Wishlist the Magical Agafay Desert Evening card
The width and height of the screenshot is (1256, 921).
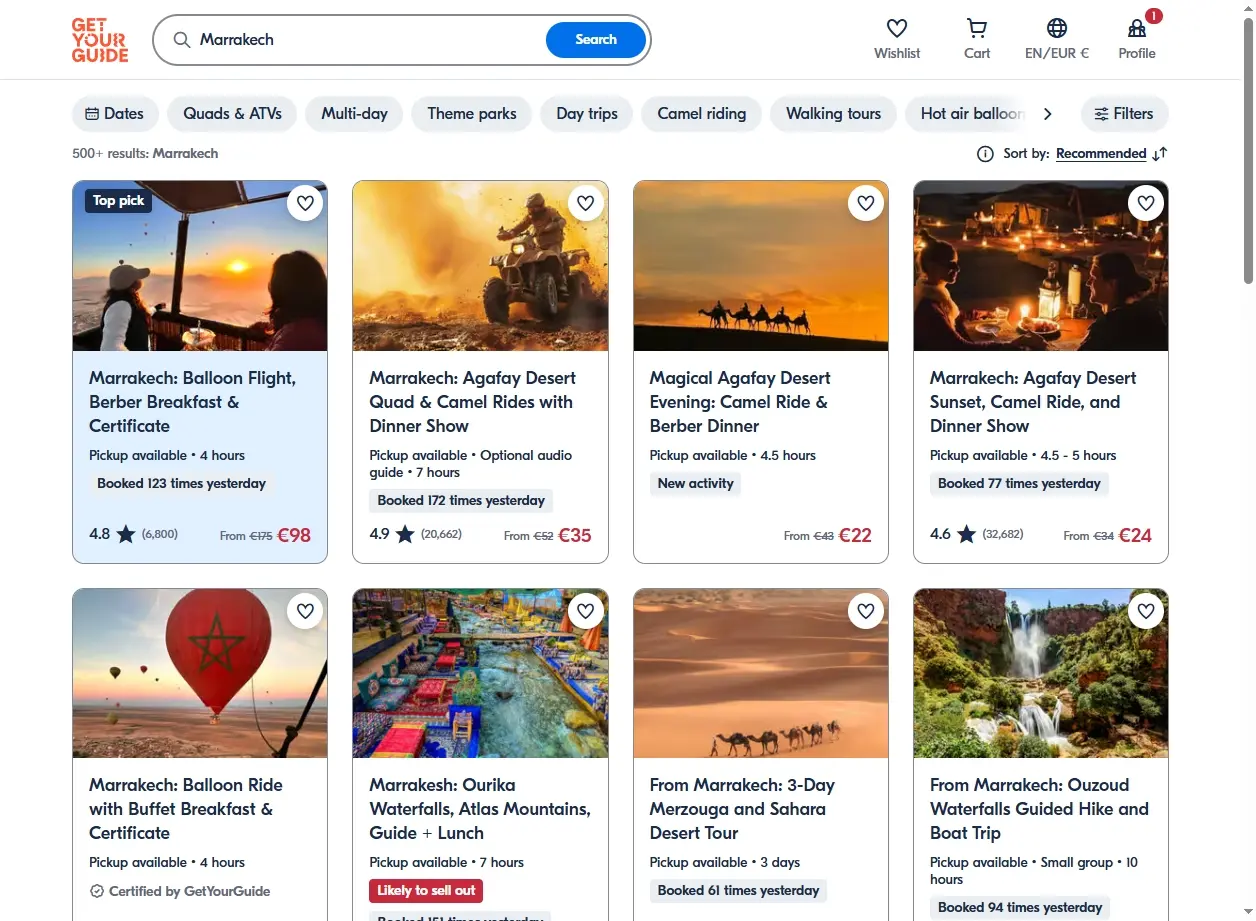pos(866,203)
